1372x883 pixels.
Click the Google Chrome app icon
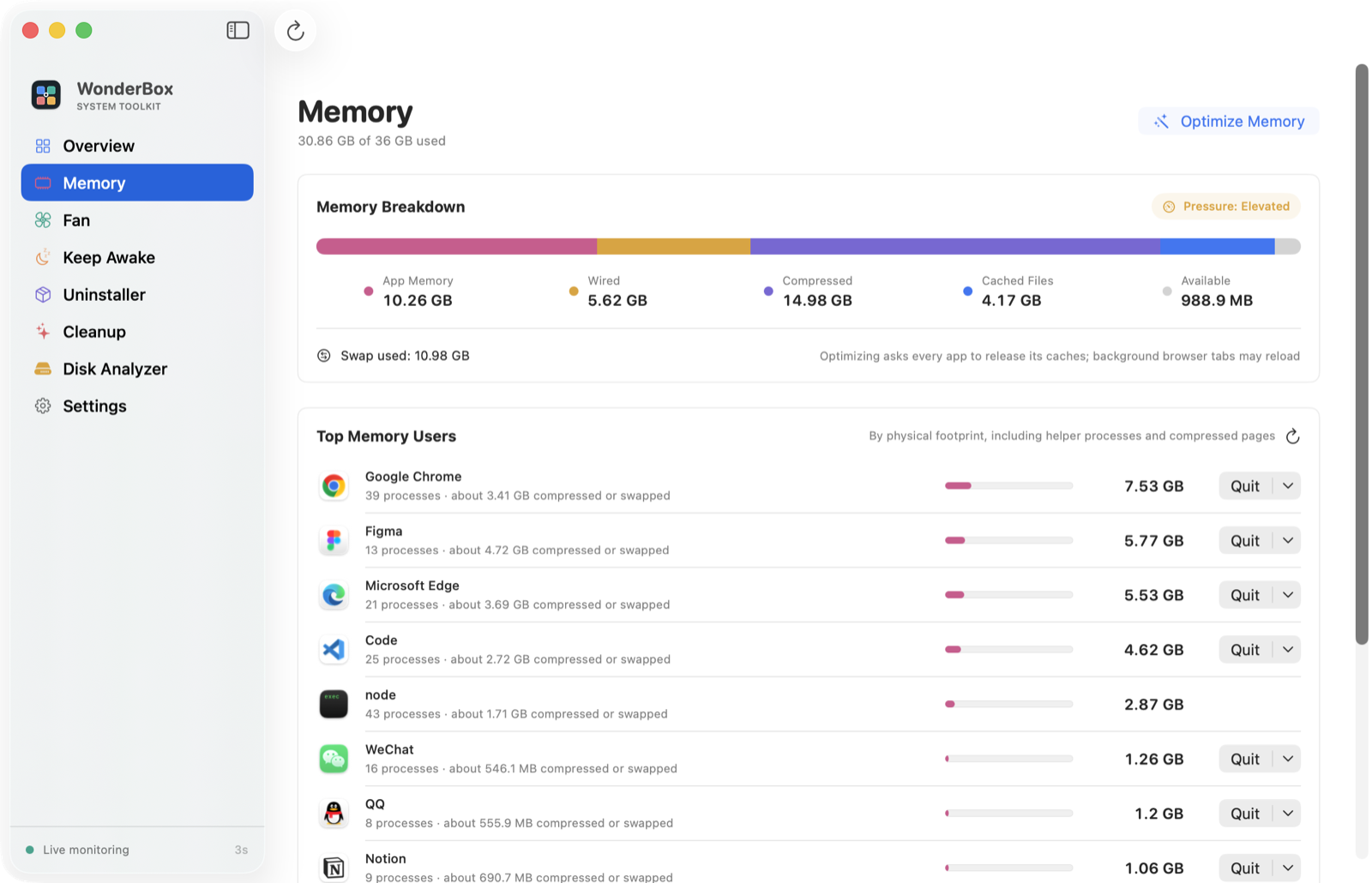point(334,486)
